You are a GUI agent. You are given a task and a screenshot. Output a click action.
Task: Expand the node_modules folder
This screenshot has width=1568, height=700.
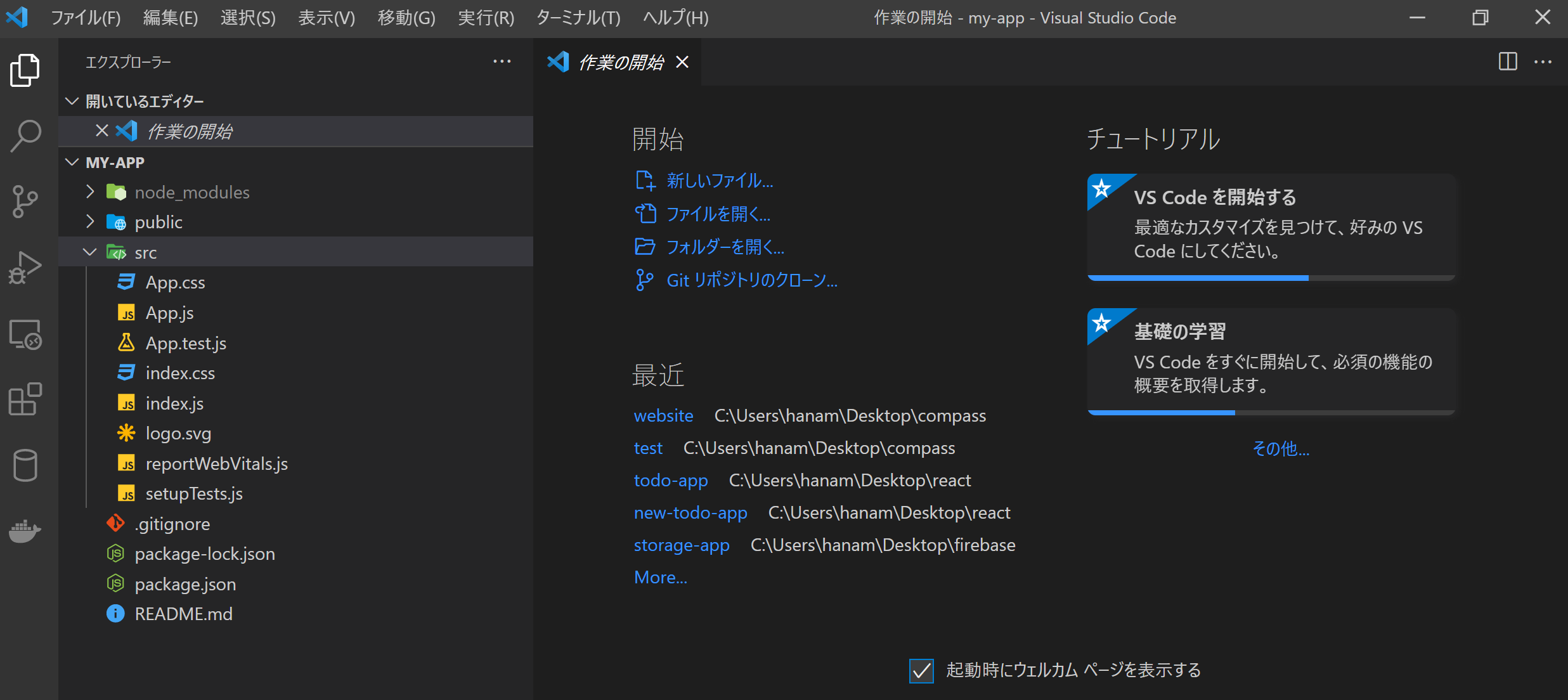click(x=90, y=192)
